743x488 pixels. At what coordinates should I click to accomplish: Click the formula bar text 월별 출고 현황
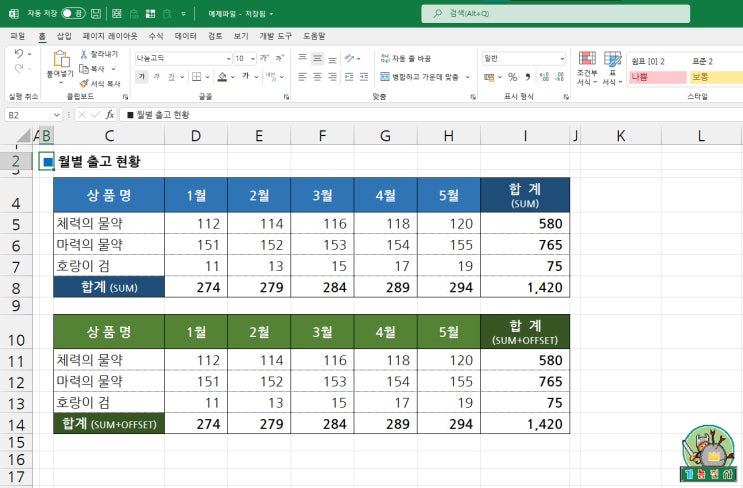[163, 115]
